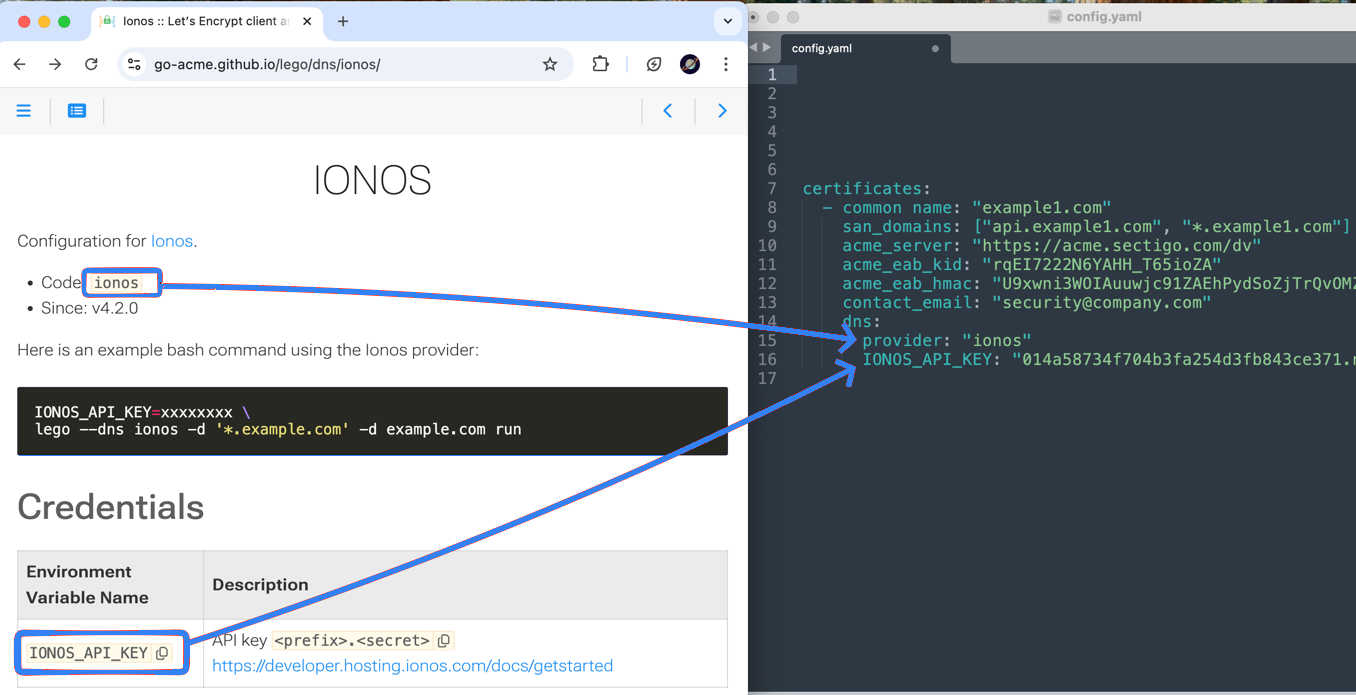Click the 'ionos' code text
The image size is (1356, 695).
116,283
